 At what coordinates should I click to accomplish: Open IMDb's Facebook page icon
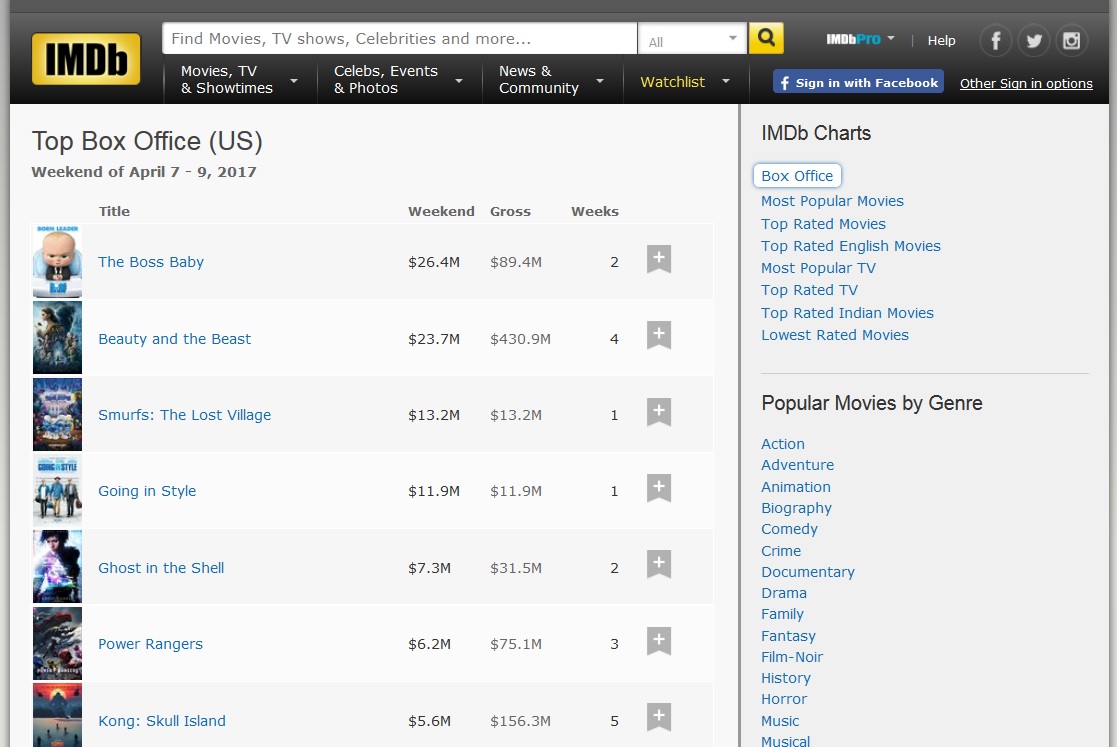pos(995,41)
